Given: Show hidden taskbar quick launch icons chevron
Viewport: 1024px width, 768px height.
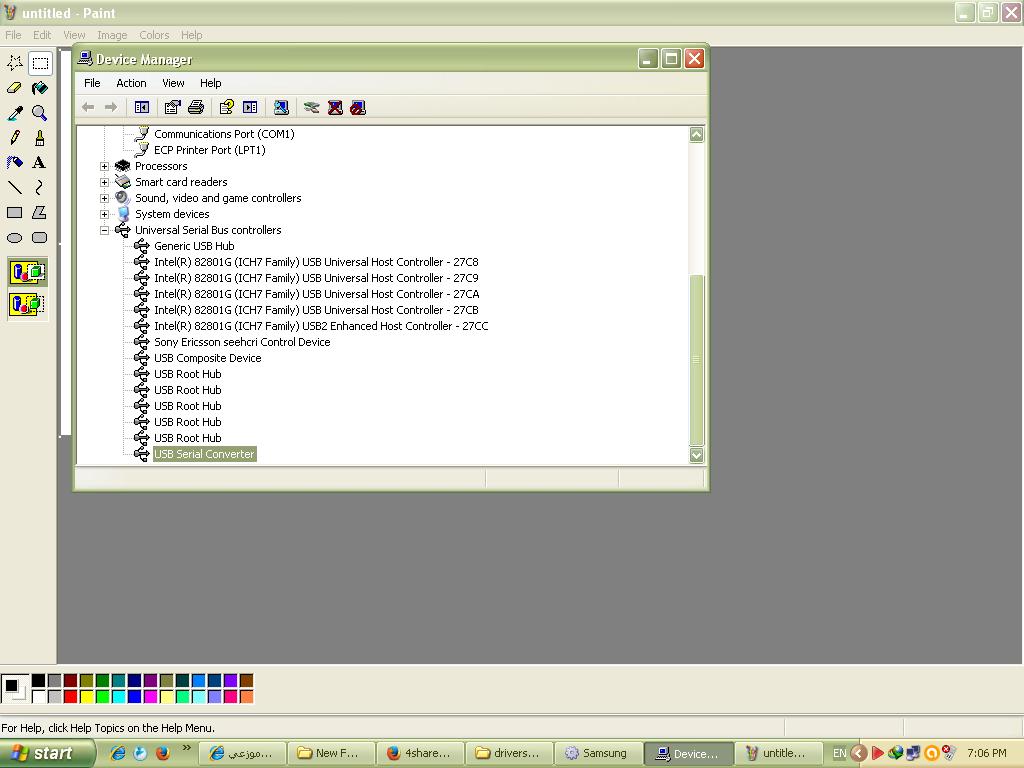Looking at the screenshot, I should point(187,748).
